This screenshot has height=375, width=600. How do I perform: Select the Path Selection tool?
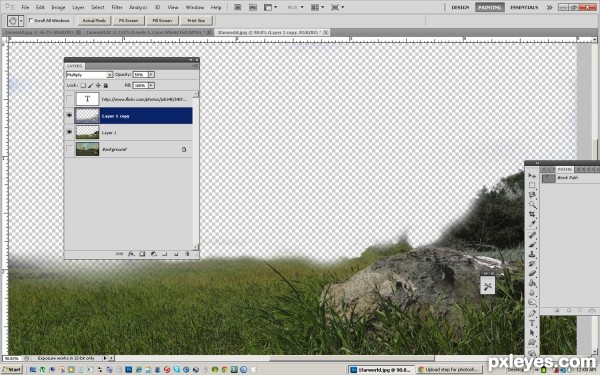532,333
